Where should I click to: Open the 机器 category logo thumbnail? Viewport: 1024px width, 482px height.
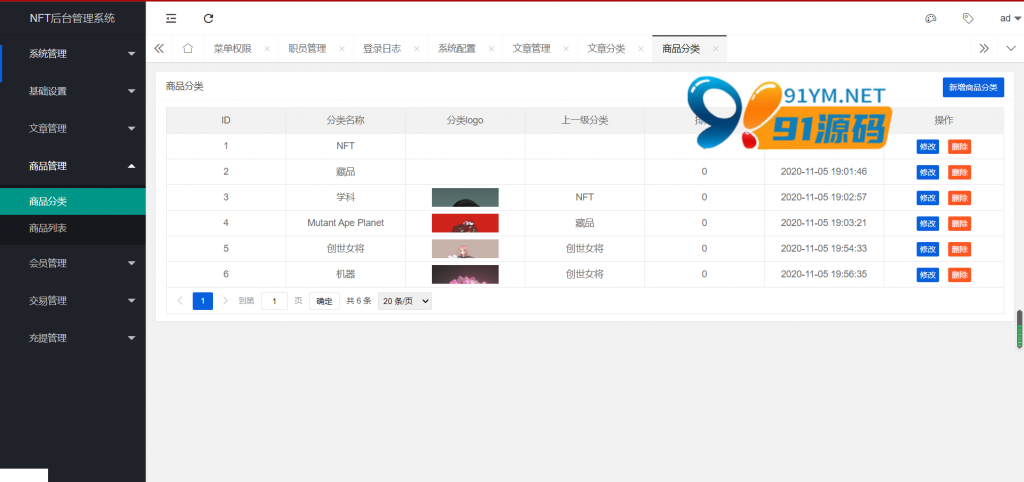[x=465, y=274]
